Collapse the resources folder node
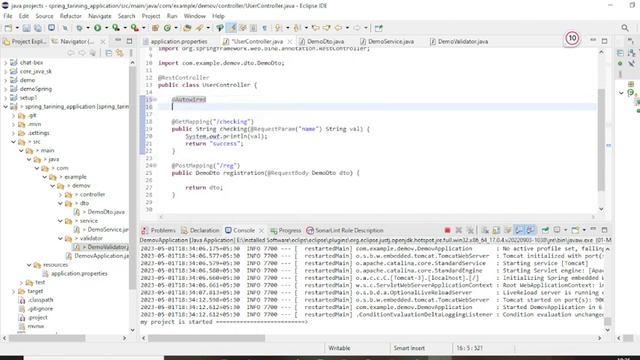Screen dimensions: 640x360 (29, 264)
